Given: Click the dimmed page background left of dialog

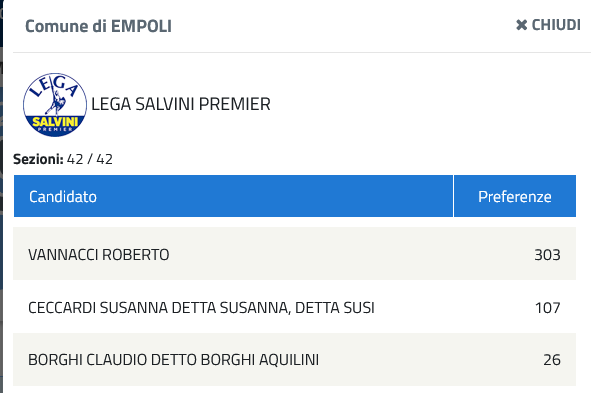Looking at the screenshot, I should pyautogui.click(x=1, y=191).
